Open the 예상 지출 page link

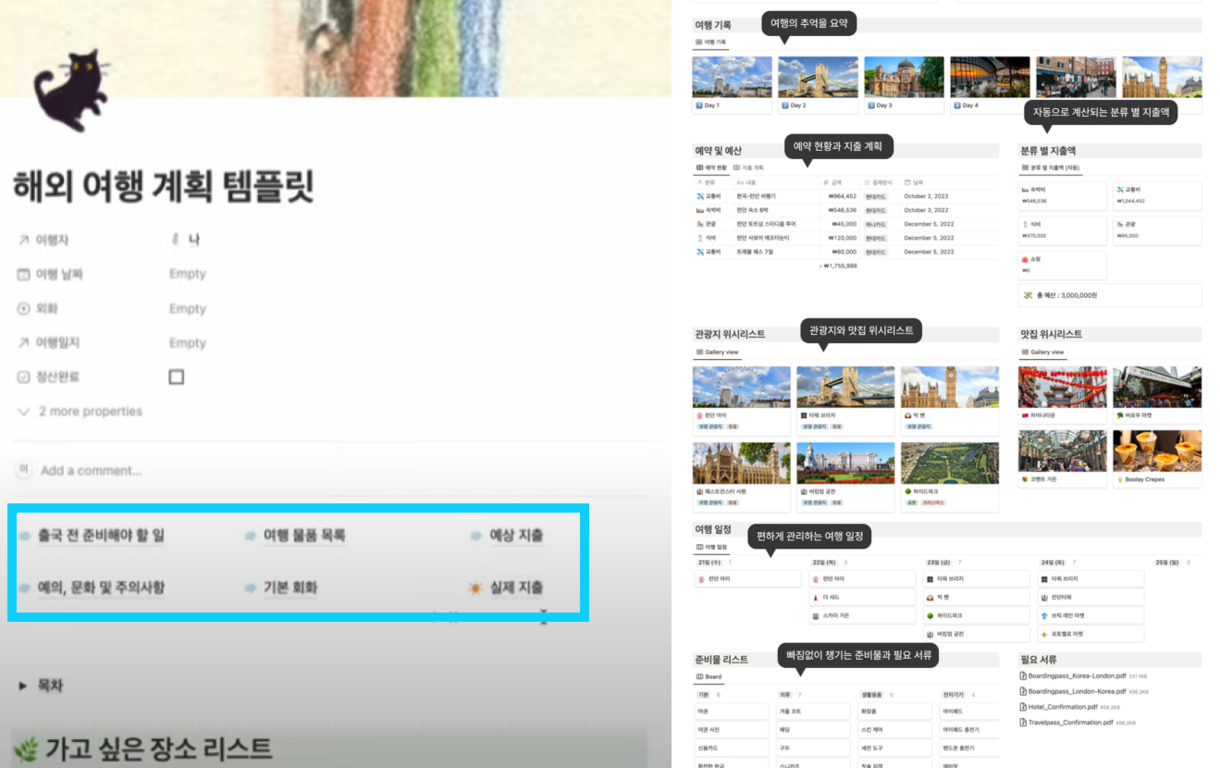pyautogui.click(x=516, y=536)
